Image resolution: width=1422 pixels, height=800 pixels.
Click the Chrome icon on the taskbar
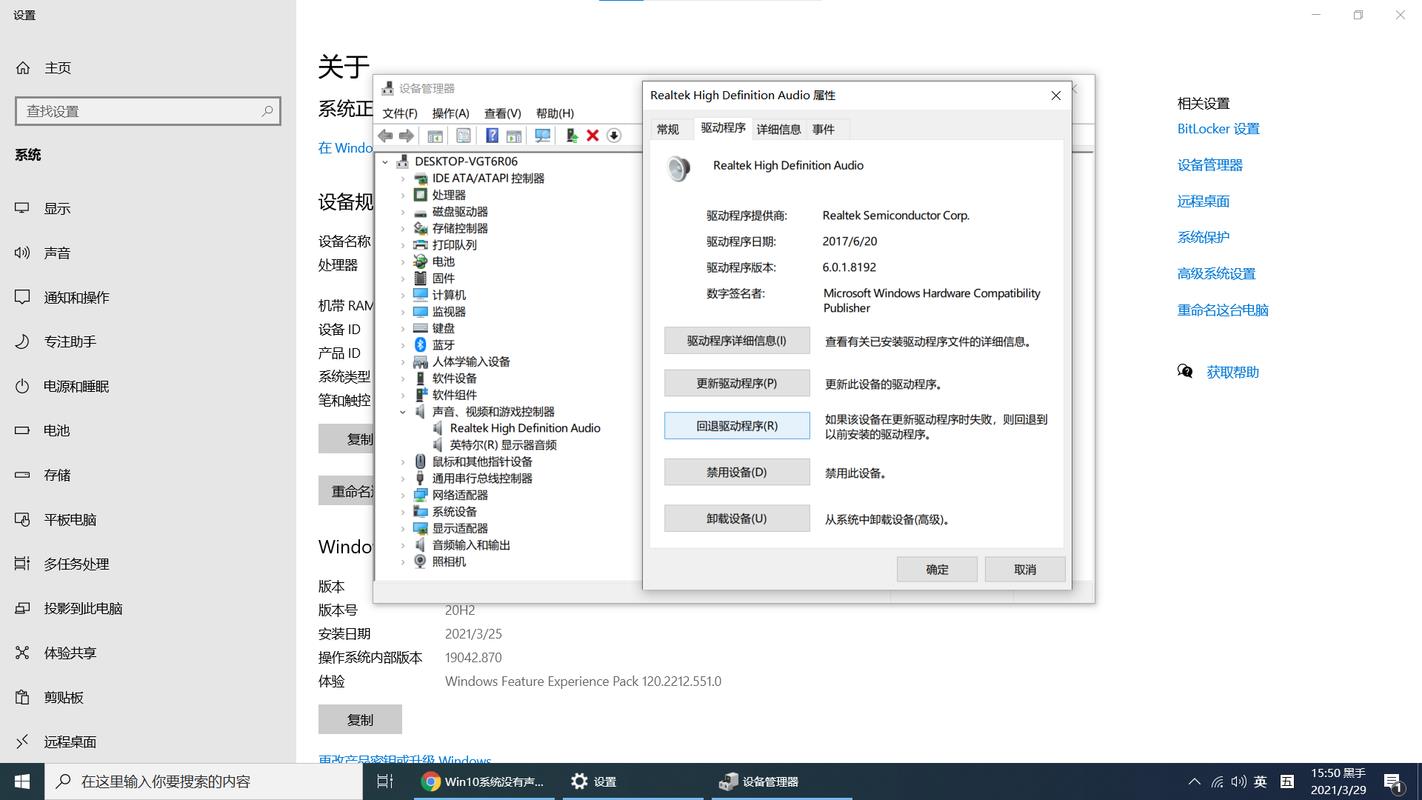pyautogui.click(x=431, y=782)
